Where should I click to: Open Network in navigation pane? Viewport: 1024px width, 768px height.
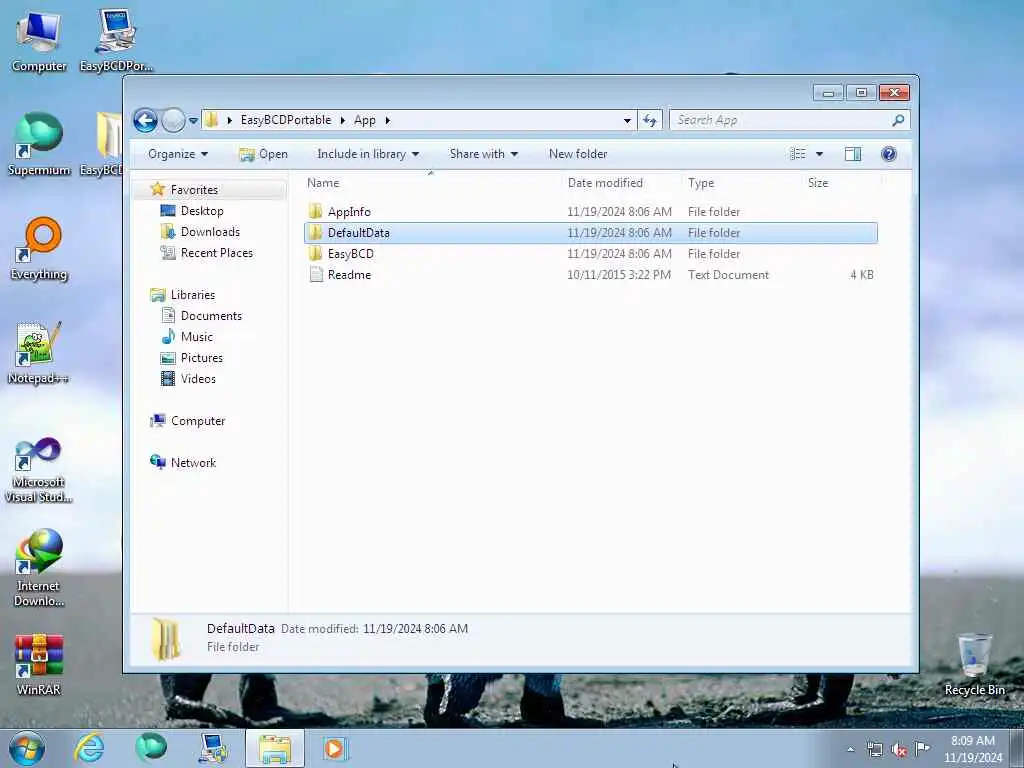193,463
